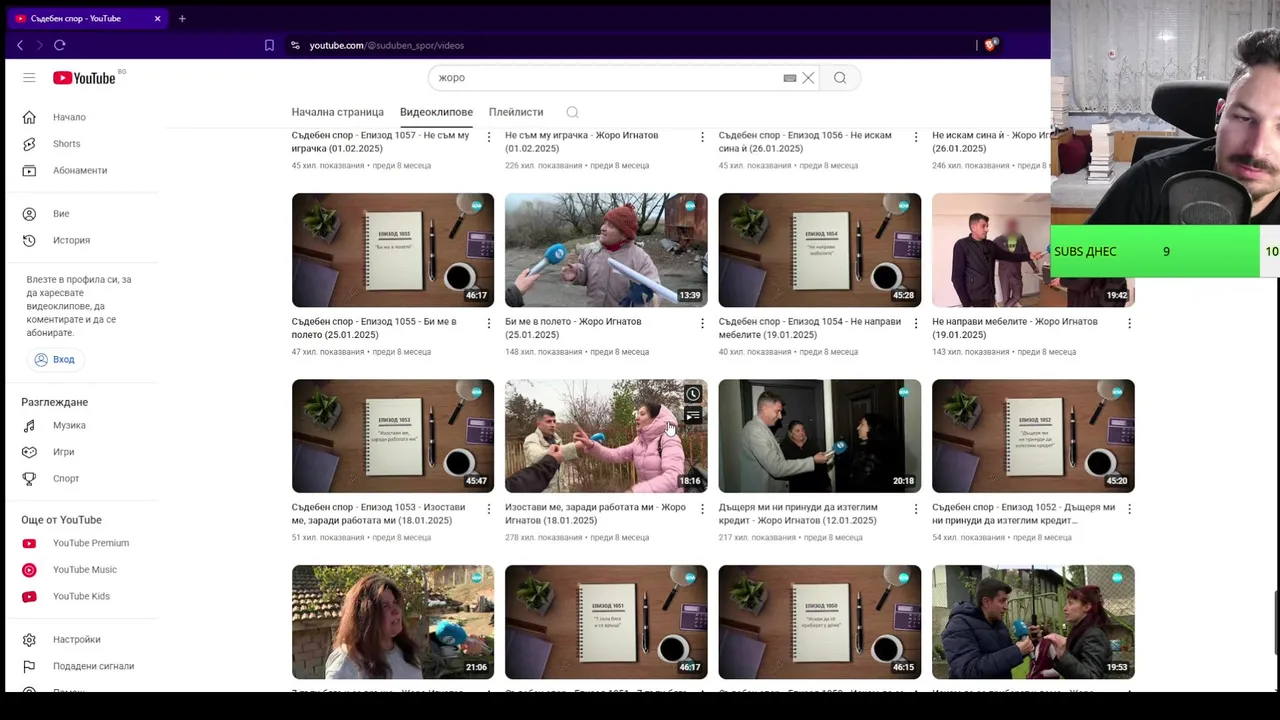Play Изоставиме 18:16 thumbnail
Viewport: 1280px width, 720px height.
coord(606,436)
